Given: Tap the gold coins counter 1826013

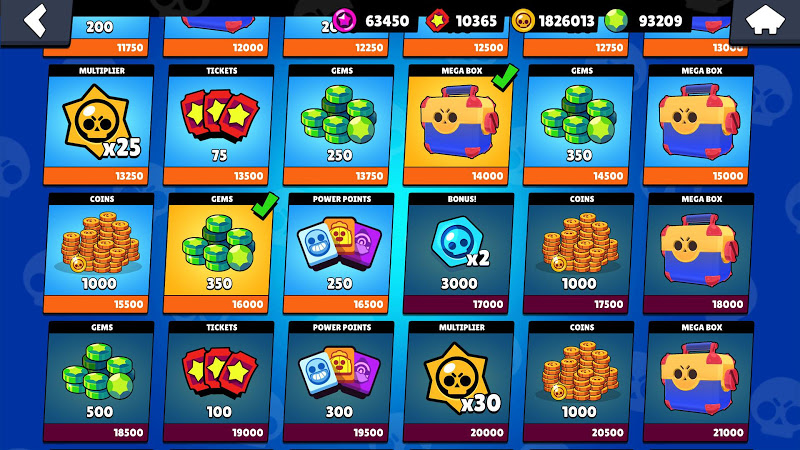Looking at the screenshot, I should pyautogui.click(x=553, y=21).
